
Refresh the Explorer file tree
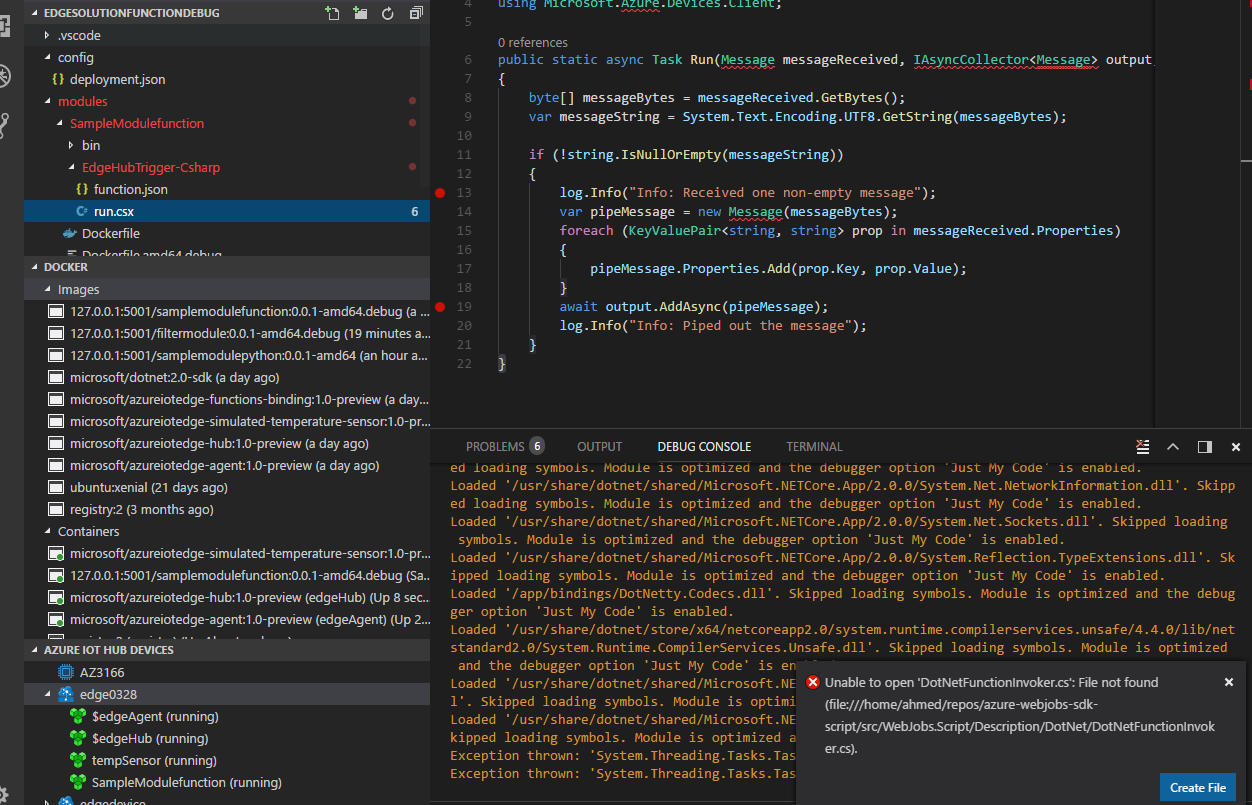pyautogui.click(x=387, y=13)
